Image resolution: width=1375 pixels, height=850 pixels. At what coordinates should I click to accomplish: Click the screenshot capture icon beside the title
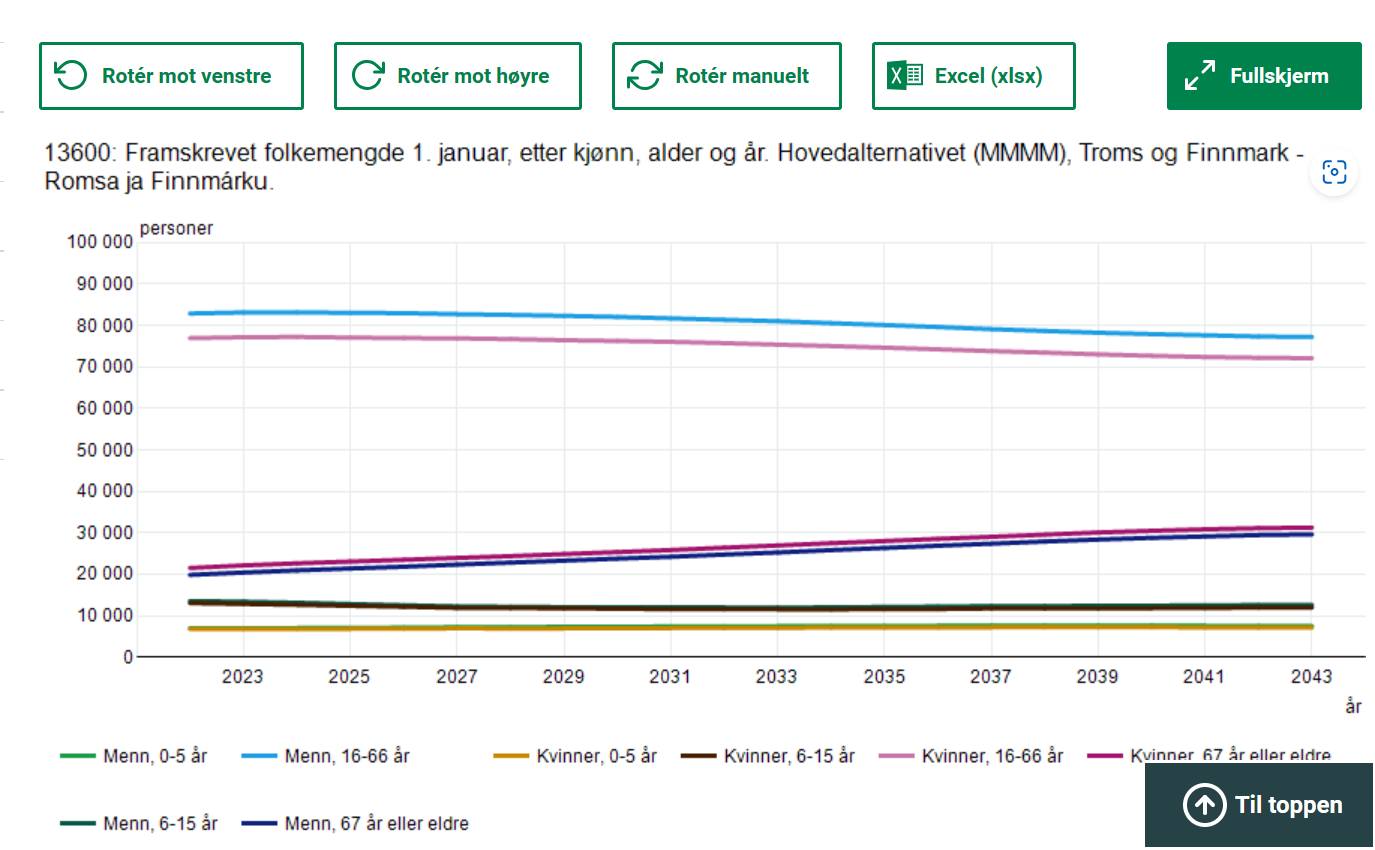(x=1334, y=173)
